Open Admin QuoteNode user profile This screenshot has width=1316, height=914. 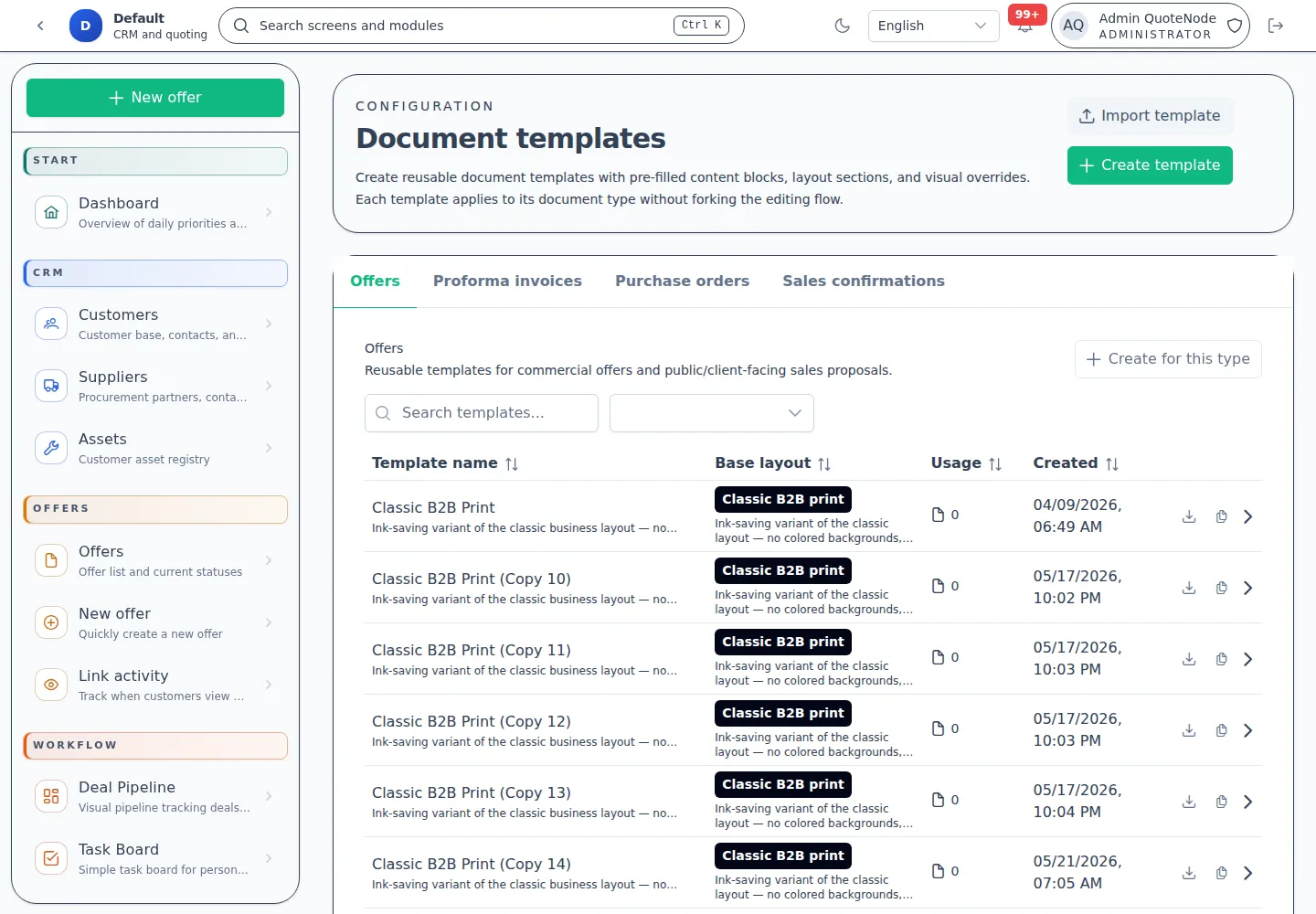click(x=1150, y=26)
